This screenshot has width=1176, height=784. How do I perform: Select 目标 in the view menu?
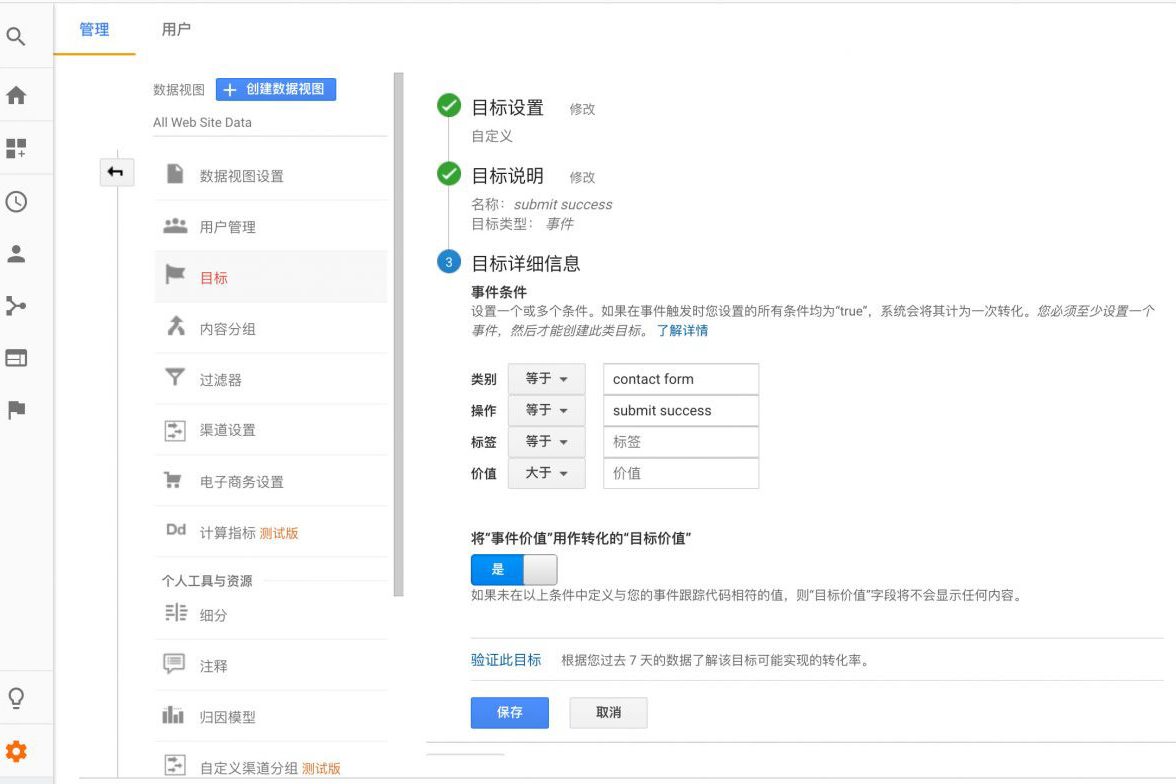click(214, 278)
